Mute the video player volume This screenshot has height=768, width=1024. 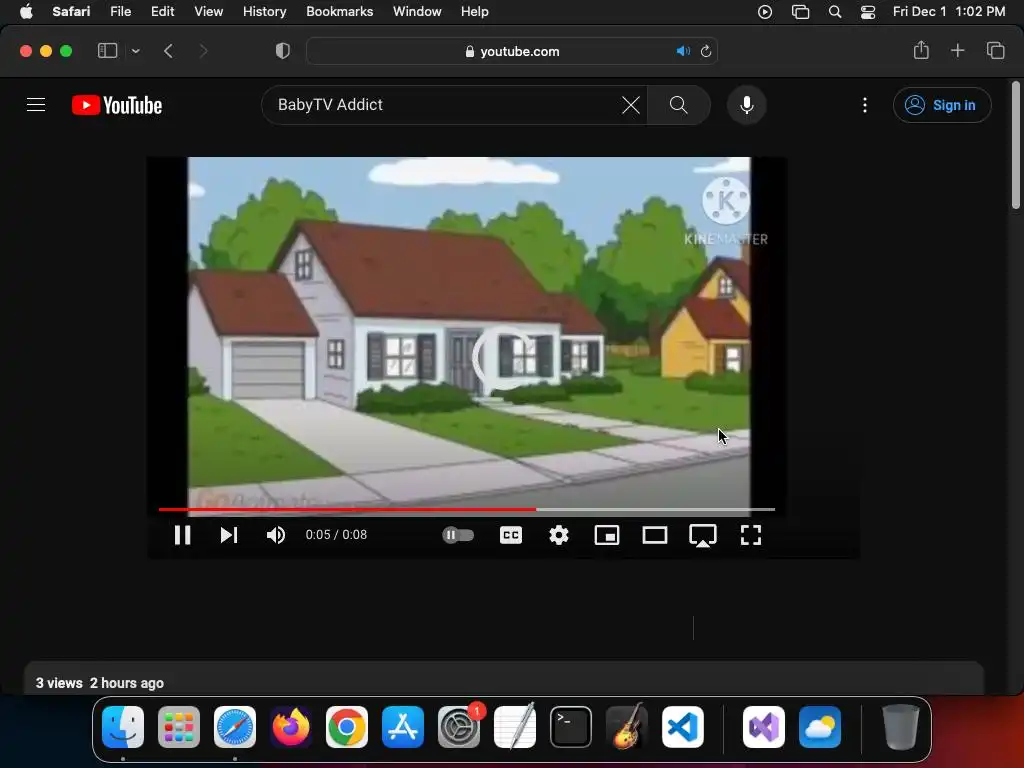pos(276,535)
